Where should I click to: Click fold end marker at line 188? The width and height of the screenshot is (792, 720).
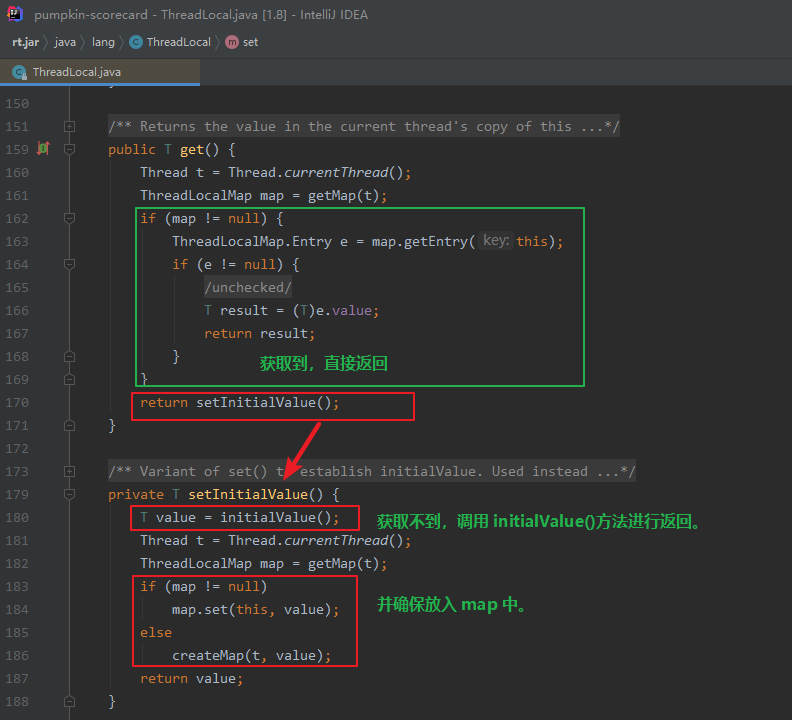click(x=70, y=701)
